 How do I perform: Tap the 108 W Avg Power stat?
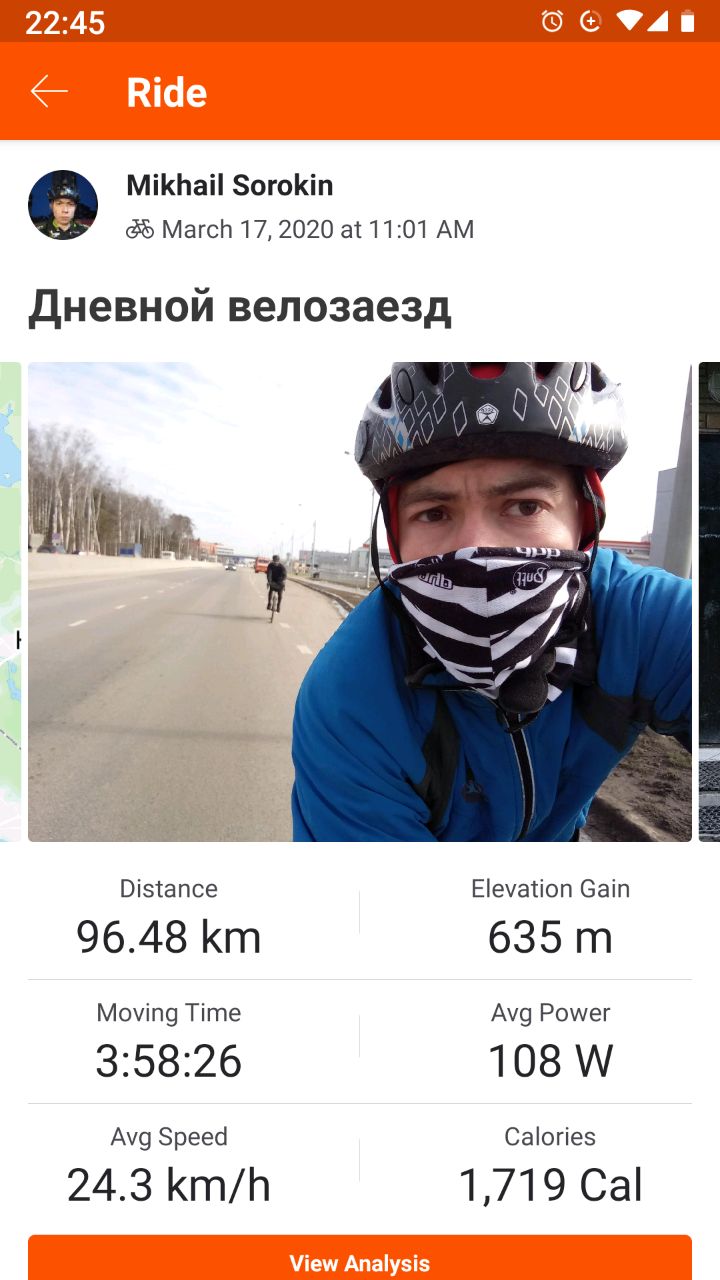click(x=550, y=1042)
